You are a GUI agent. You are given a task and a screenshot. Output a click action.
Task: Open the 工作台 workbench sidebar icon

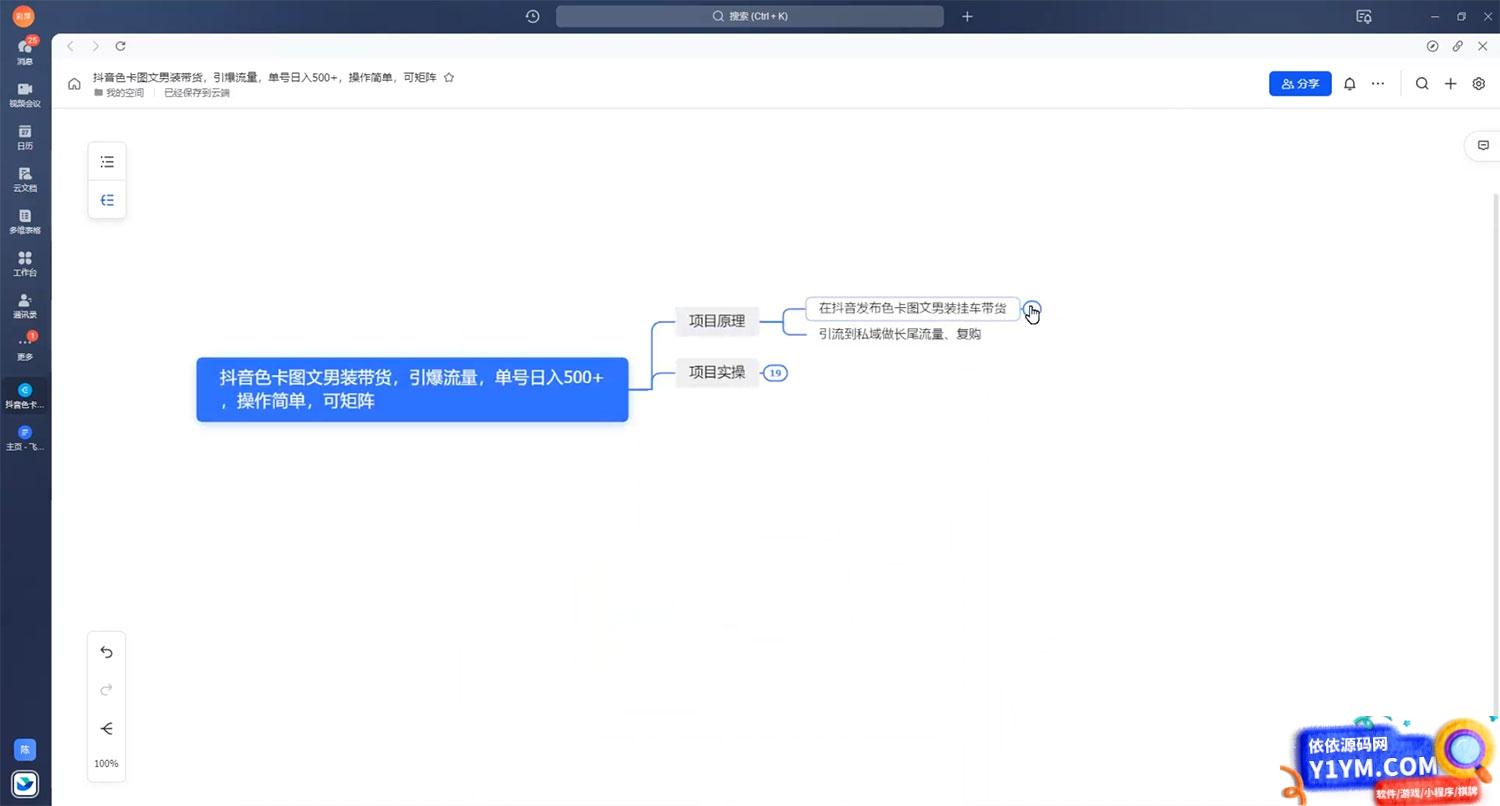(x=25, y=264)
